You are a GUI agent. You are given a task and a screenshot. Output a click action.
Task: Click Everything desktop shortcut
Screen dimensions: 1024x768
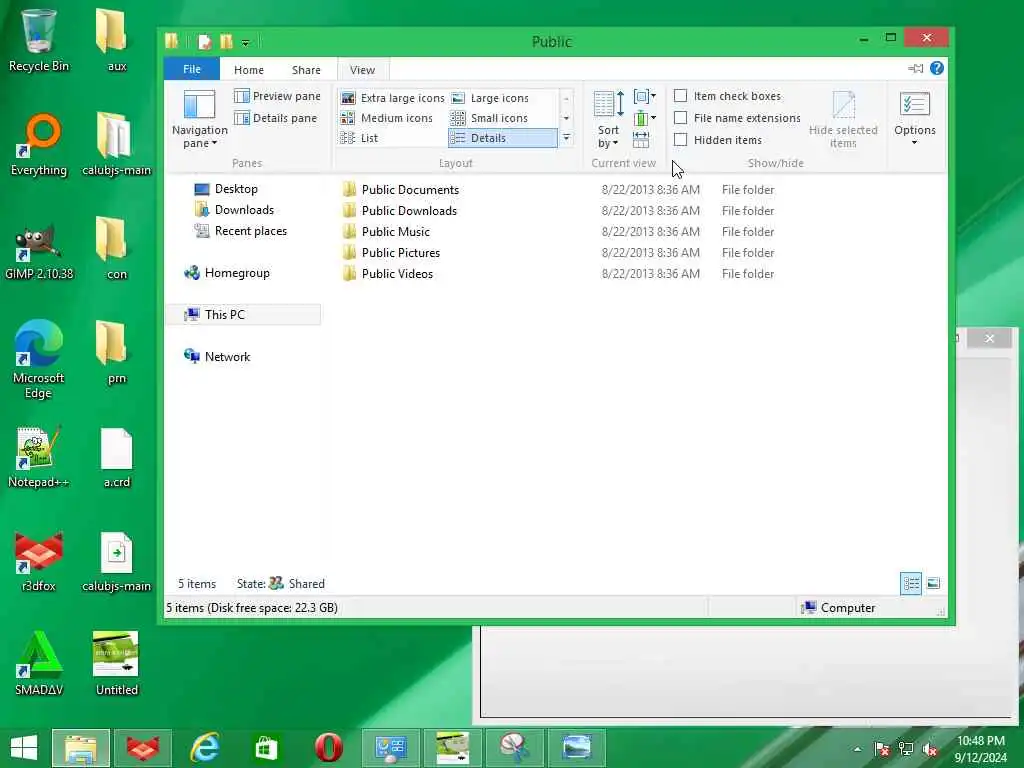click(x=39, y=145)
